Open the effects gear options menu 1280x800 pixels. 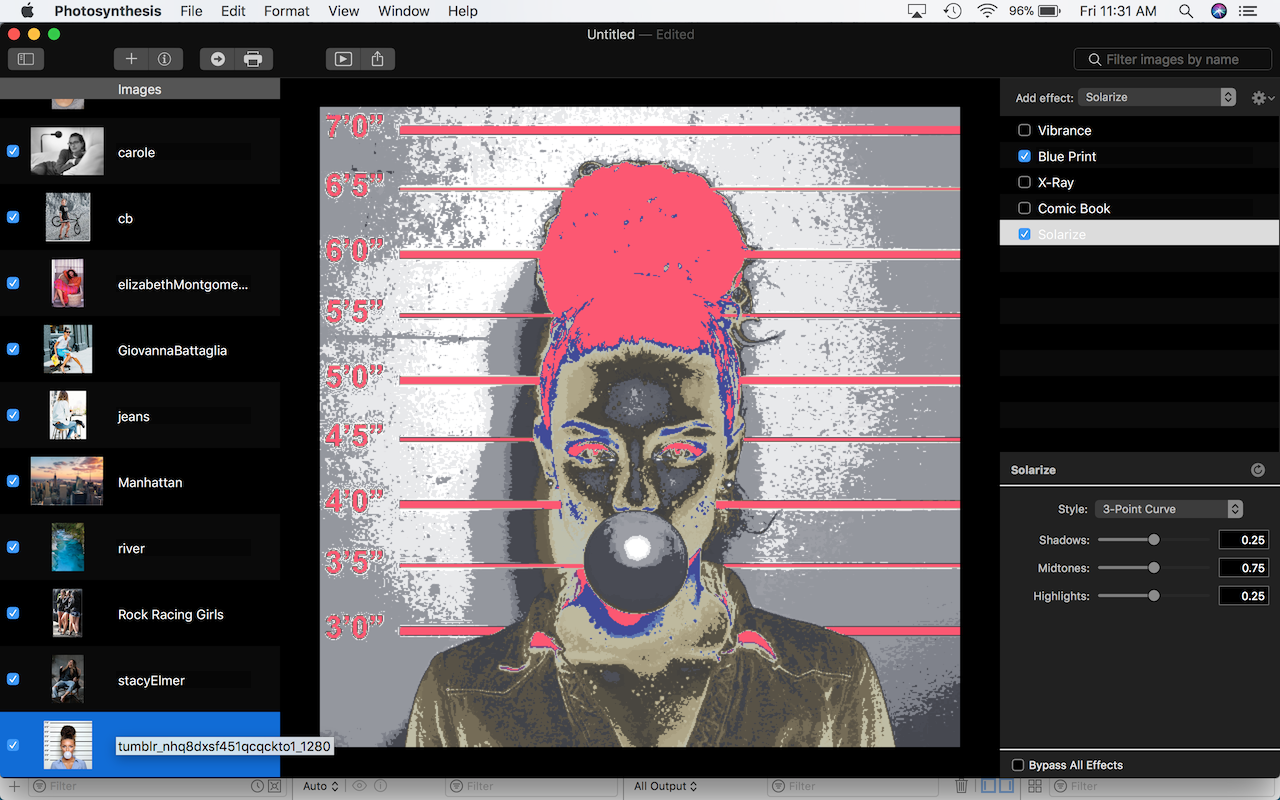[1262, 98]
